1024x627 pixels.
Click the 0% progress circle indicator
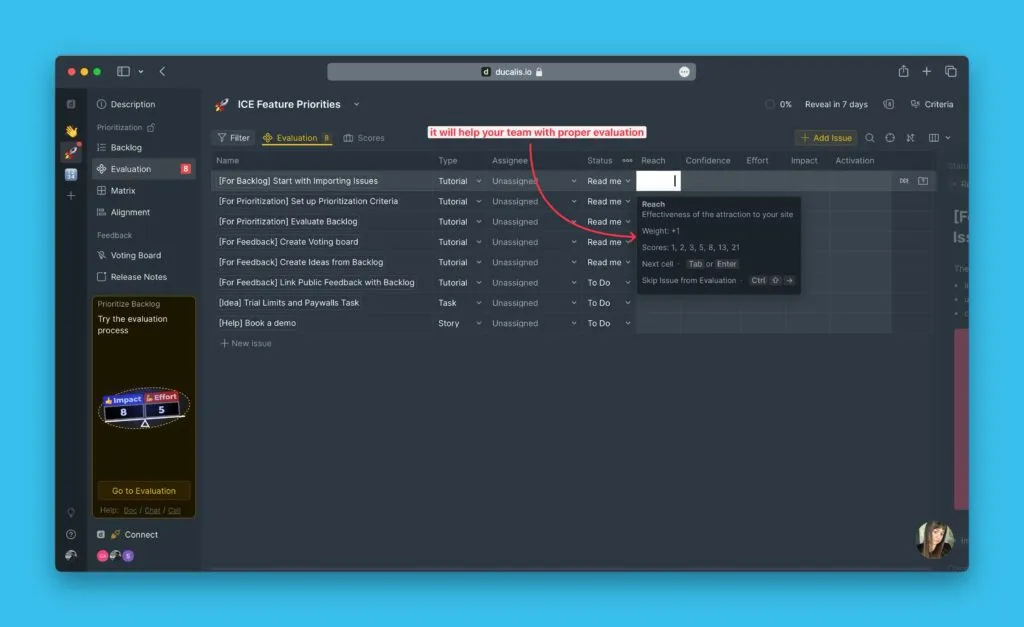[769, 104]
